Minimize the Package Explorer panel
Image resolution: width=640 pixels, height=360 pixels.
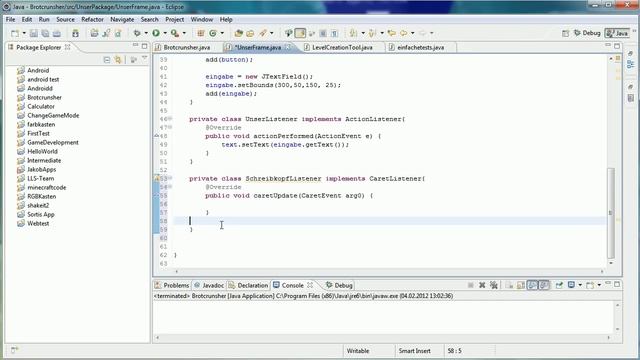(136, 46)
